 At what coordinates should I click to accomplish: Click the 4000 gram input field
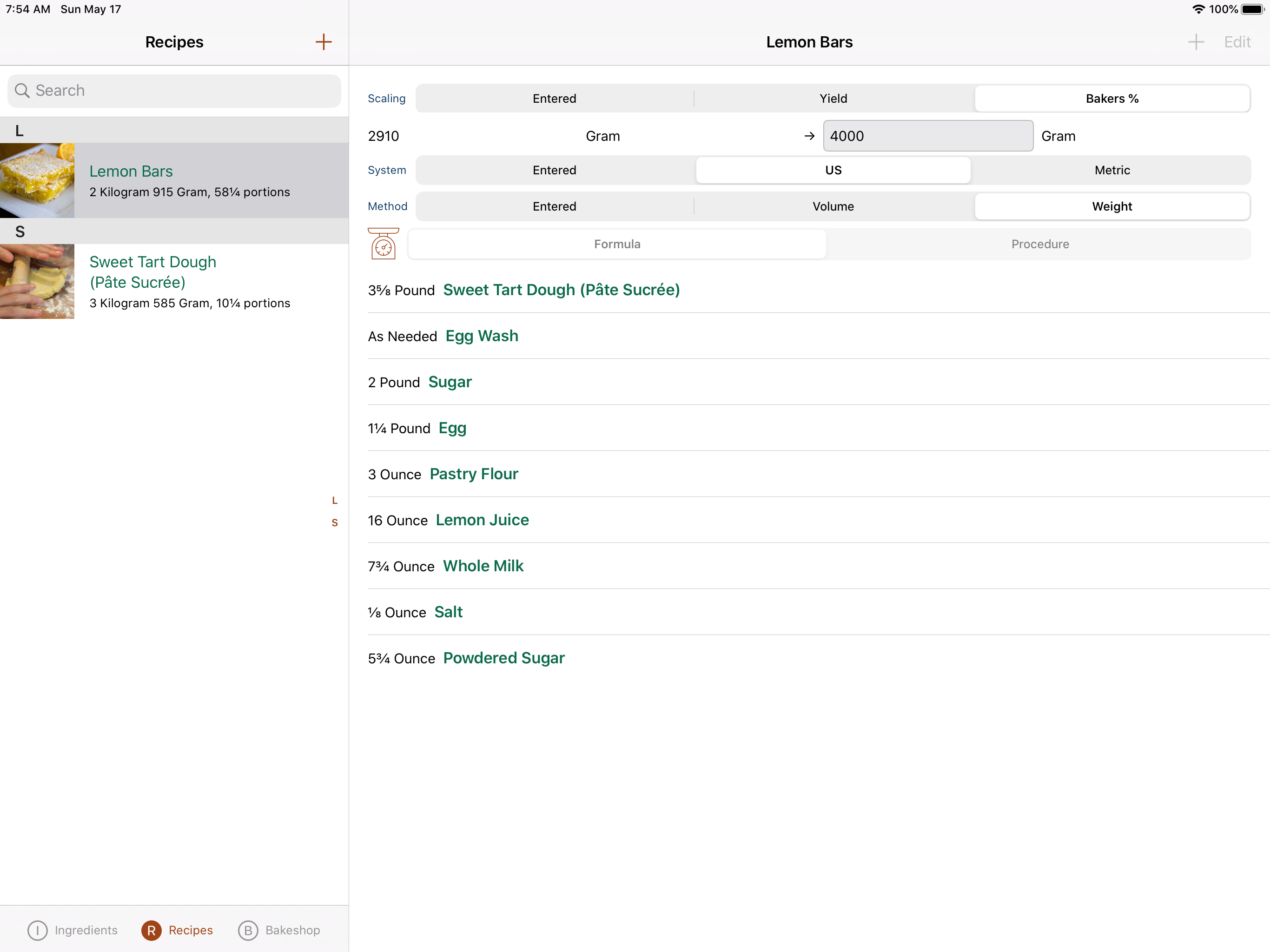coord(927,136)
